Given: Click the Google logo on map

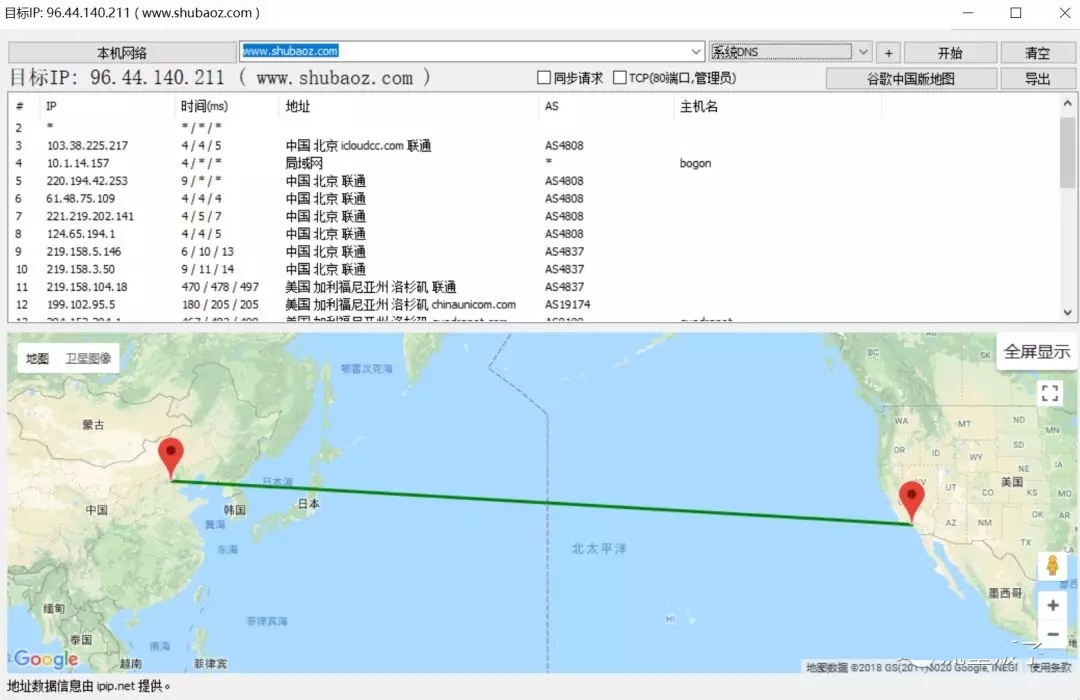Looking at the screenshot, I should click(46, 659).
